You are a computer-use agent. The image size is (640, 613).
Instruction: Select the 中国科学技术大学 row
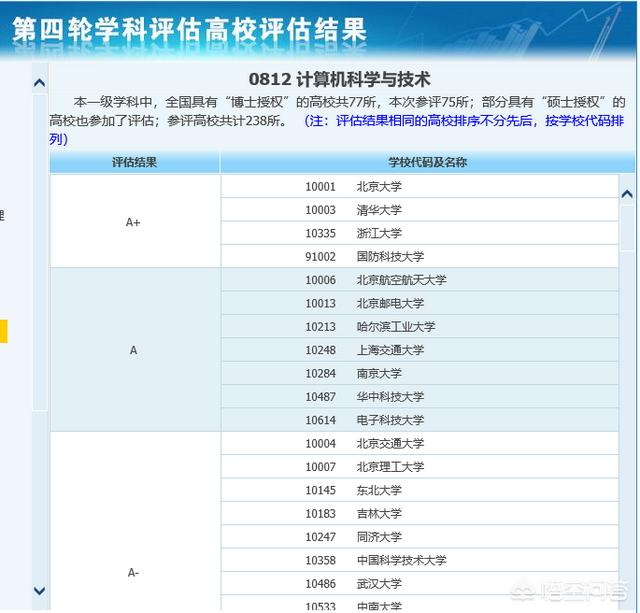pos(419,561)
